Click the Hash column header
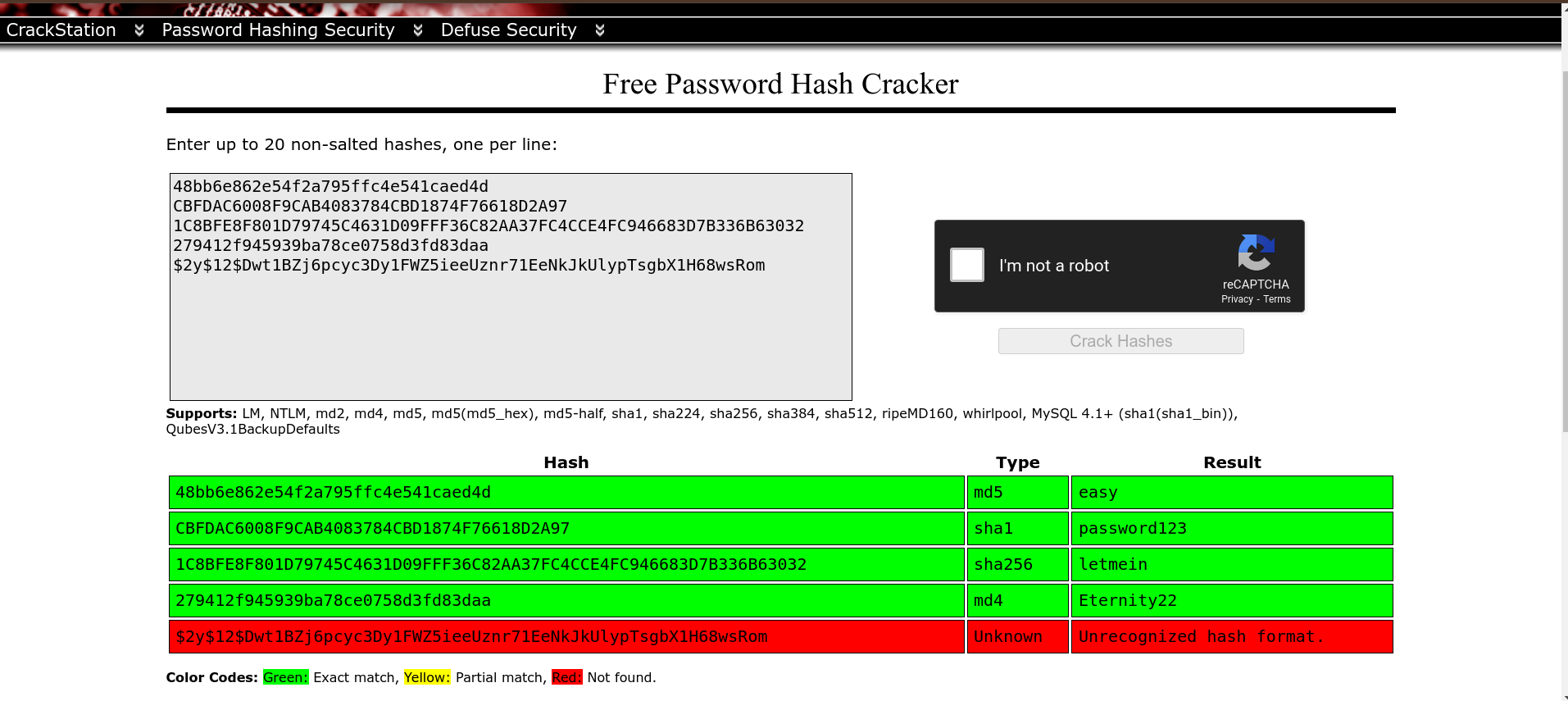Screen dimensions: 1568x701 tap(566, 462)
